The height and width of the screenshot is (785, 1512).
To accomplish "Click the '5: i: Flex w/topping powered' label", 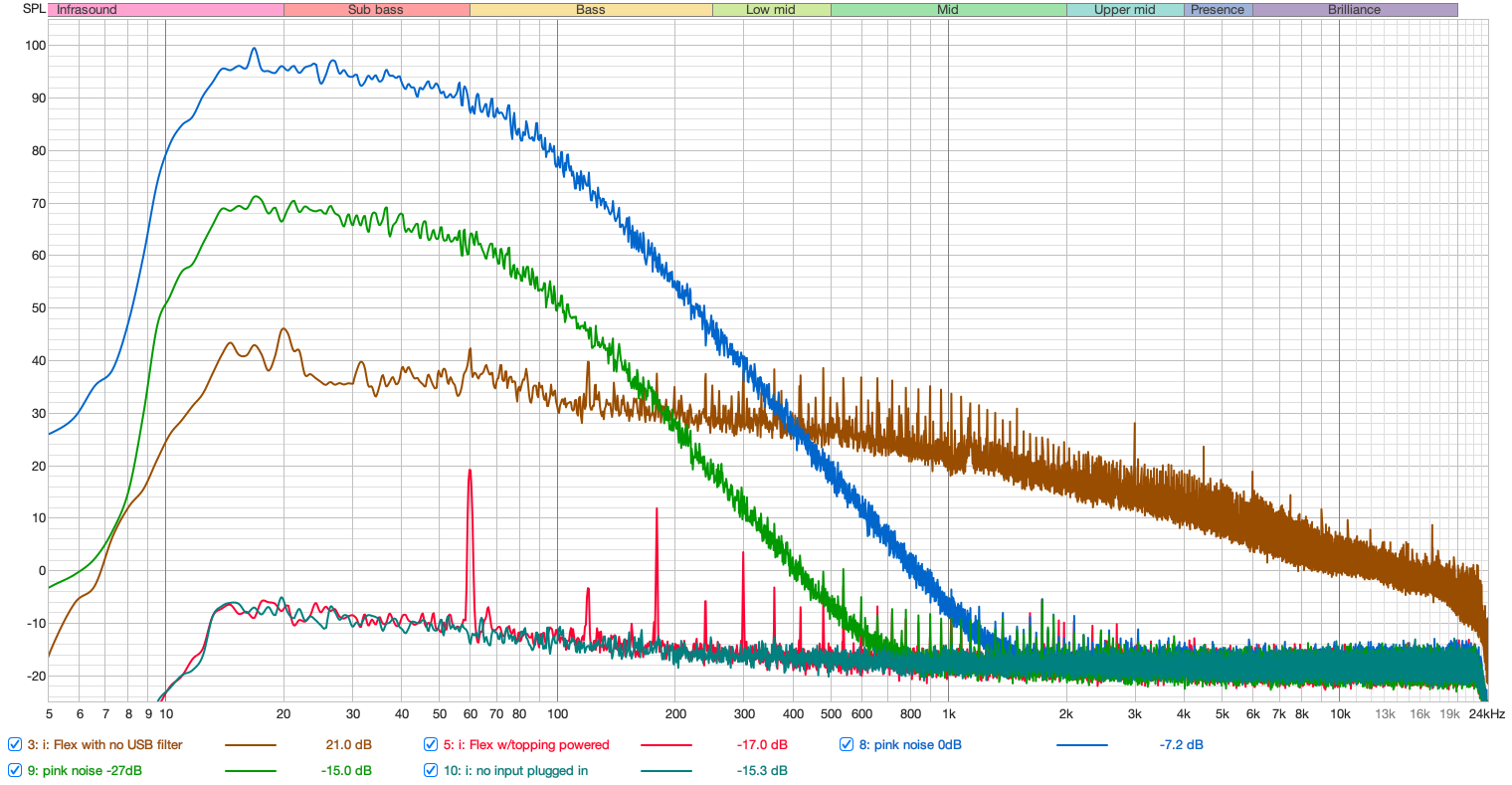I will coord(526,744).
